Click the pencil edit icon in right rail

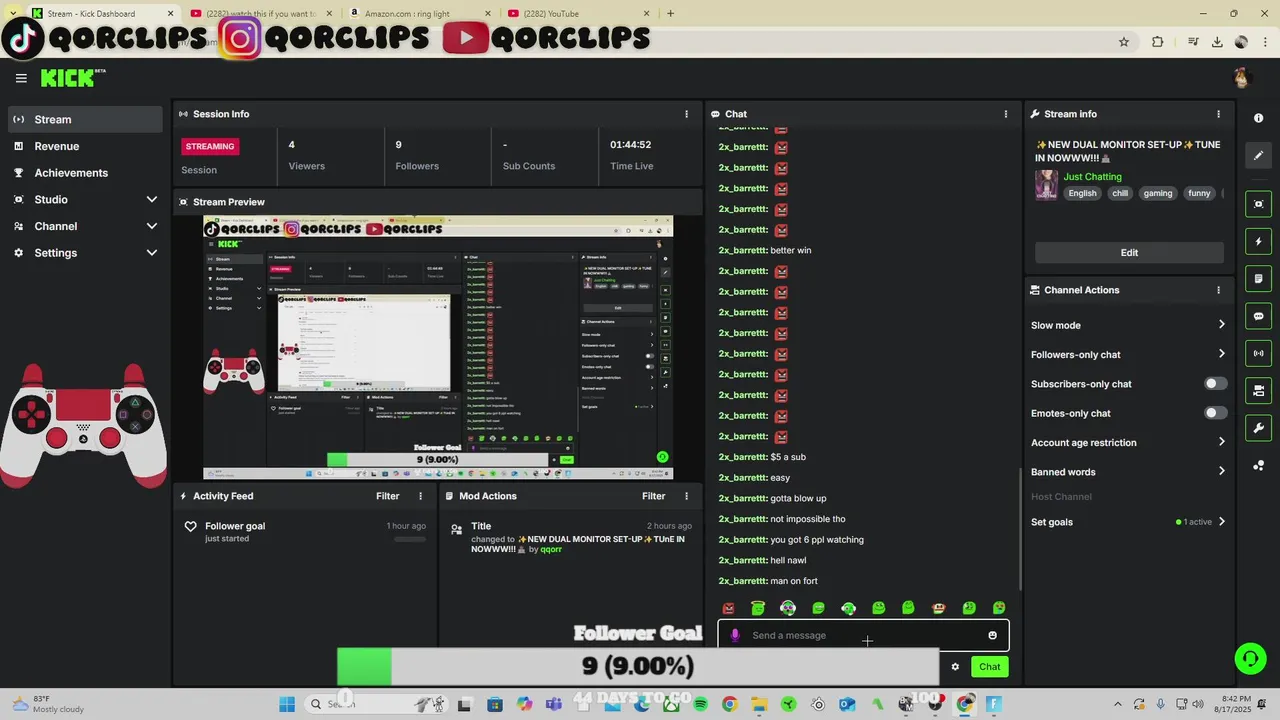pyautogui.click(x=1258, y=156)
